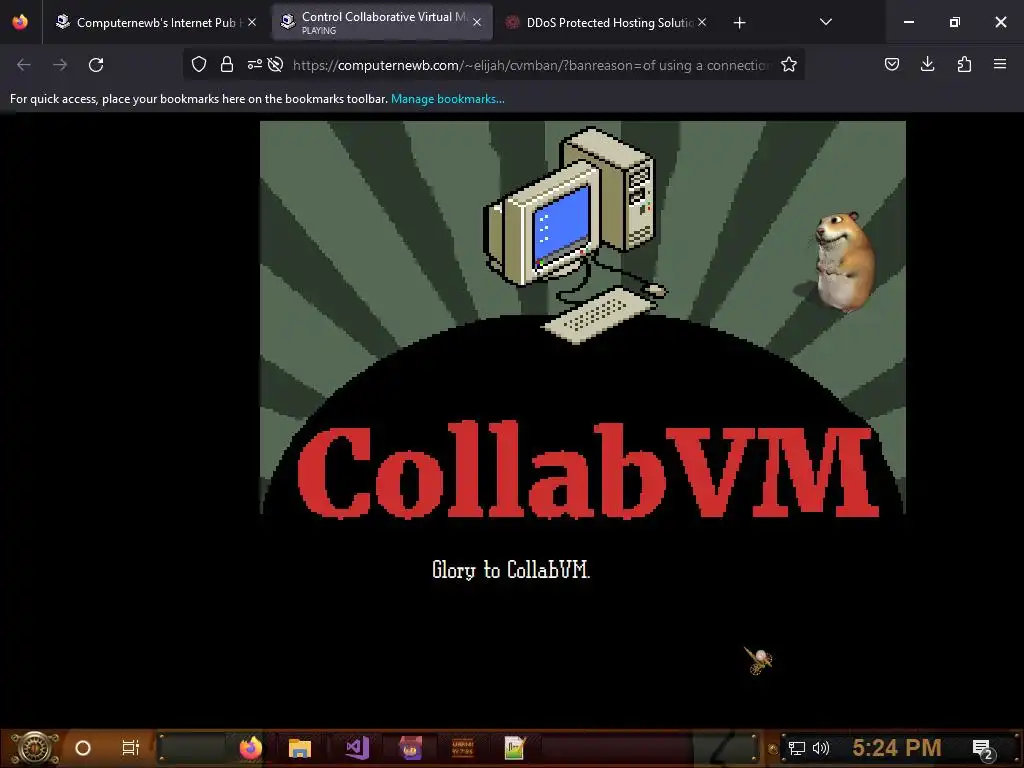Open Firefox from the taskbar

251,748
